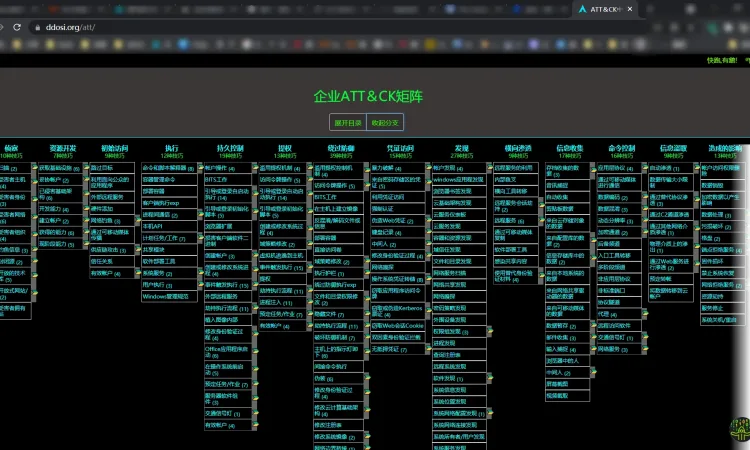Image resolution: width=750 pixels, height=450 pixels.
Task: Expand folder icon beside 应用层协议 (4)
Action: [645, 168]
